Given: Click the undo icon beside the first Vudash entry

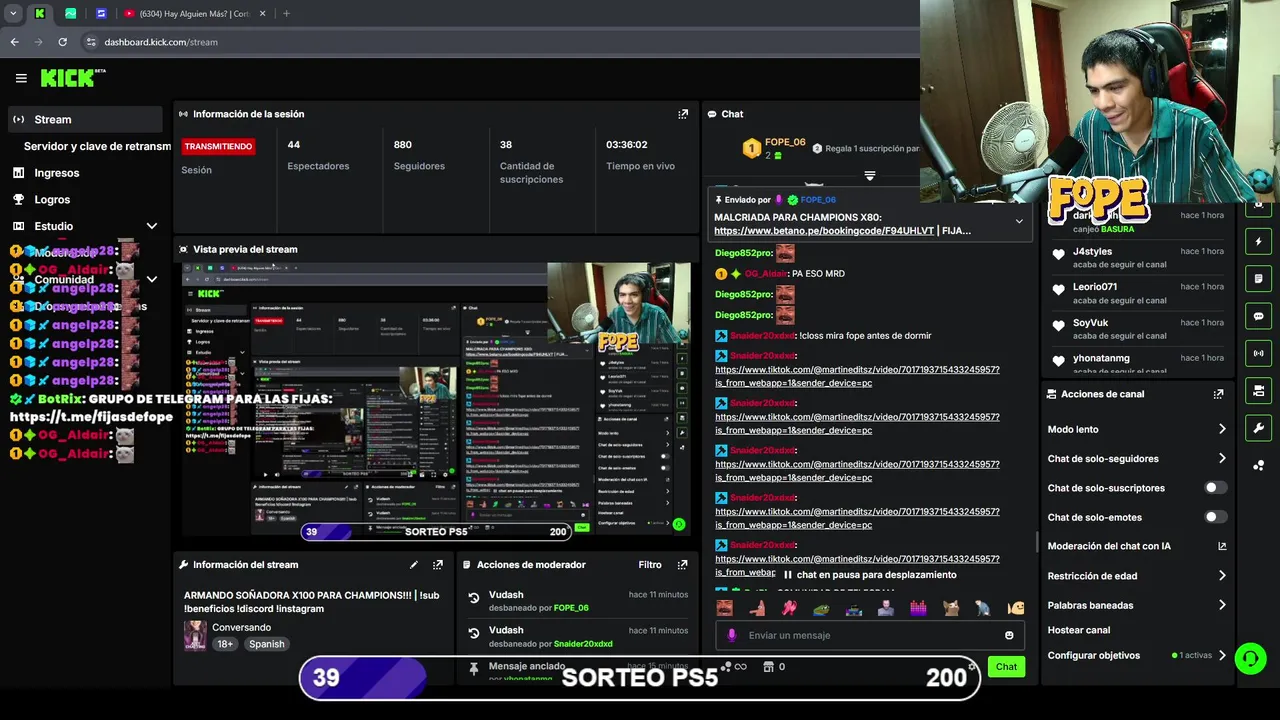Looking at the screenshot, I should 474,598.
